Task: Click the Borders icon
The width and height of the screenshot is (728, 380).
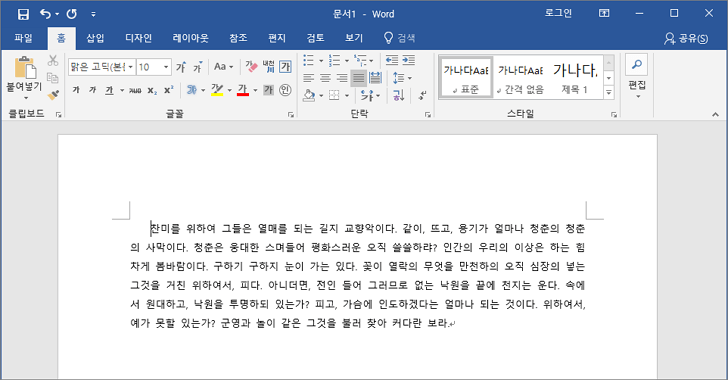Action: tap(334, 95)
